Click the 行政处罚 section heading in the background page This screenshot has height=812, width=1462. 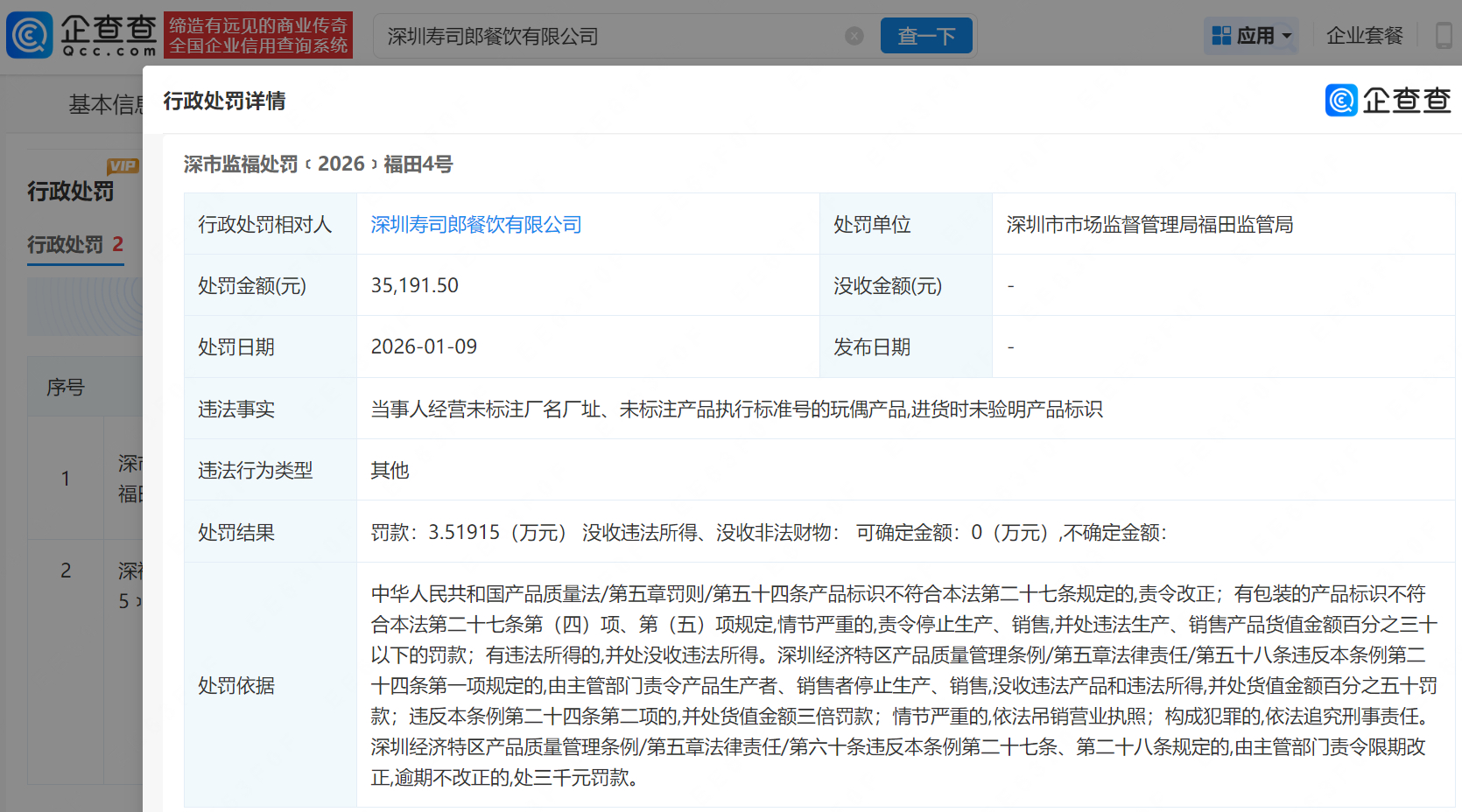pos(71,192)
